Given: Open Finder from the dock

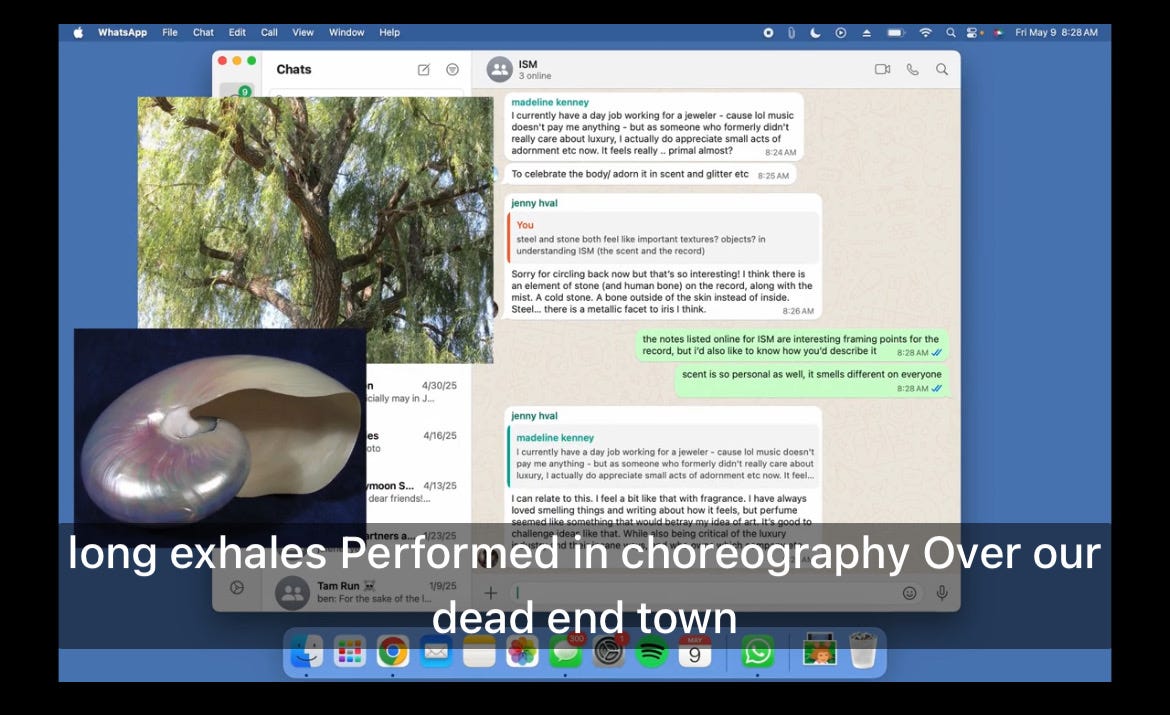Looking at the screenshot, I should point(306,652).
